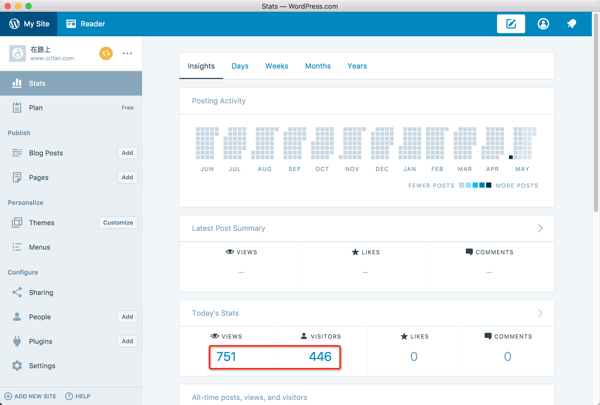This screenshot has height=405, width=600.
Task: Open the user profile avatar icon
Action: coord(543,24)
